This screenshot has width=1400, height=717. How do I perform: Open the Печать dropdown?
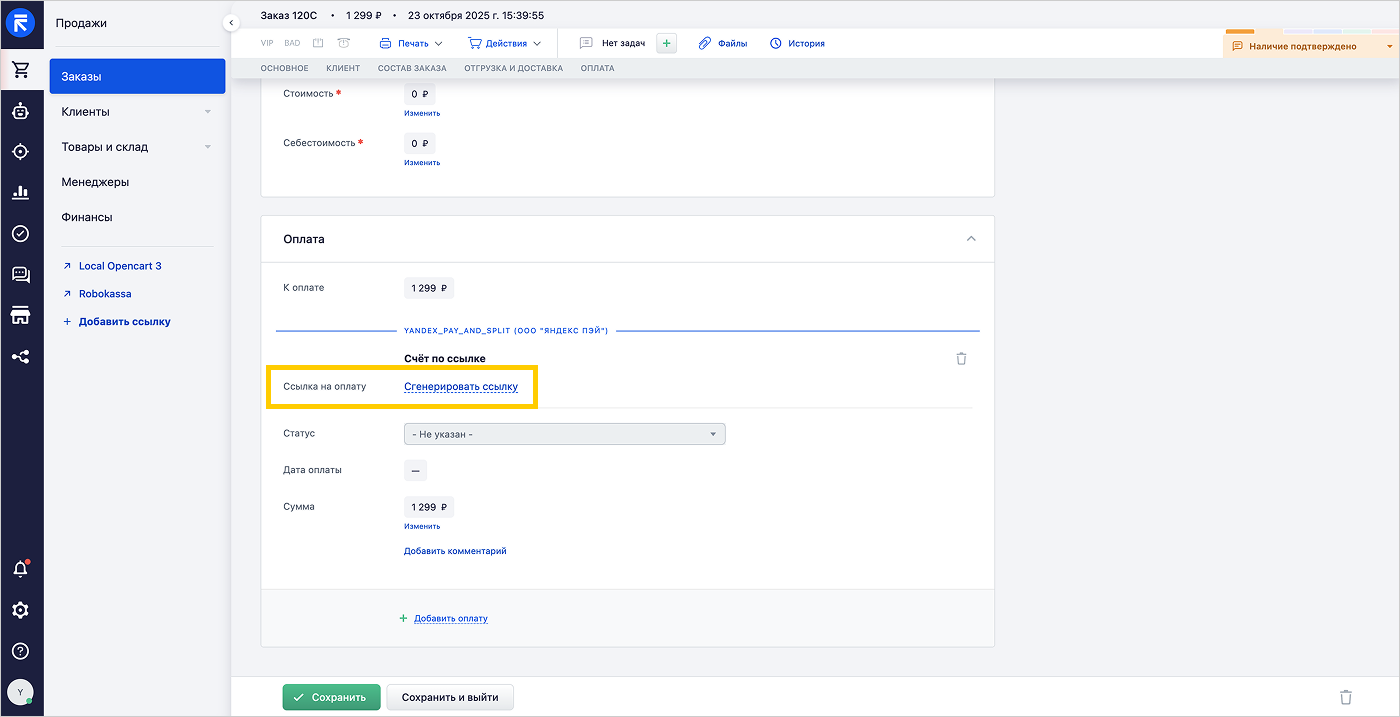coord(411,43)
